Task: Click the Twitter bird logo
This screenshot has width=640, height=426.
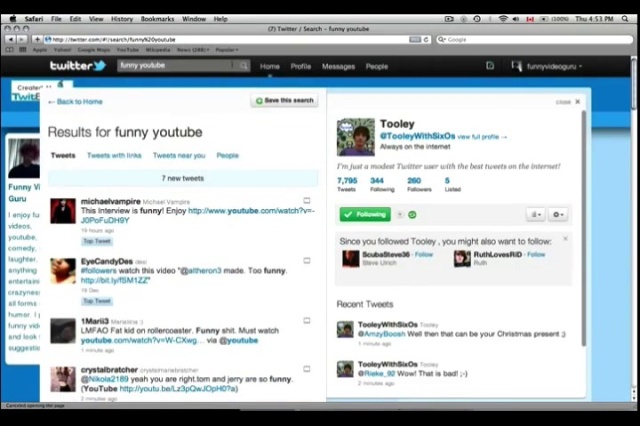Action: (100, 65)
